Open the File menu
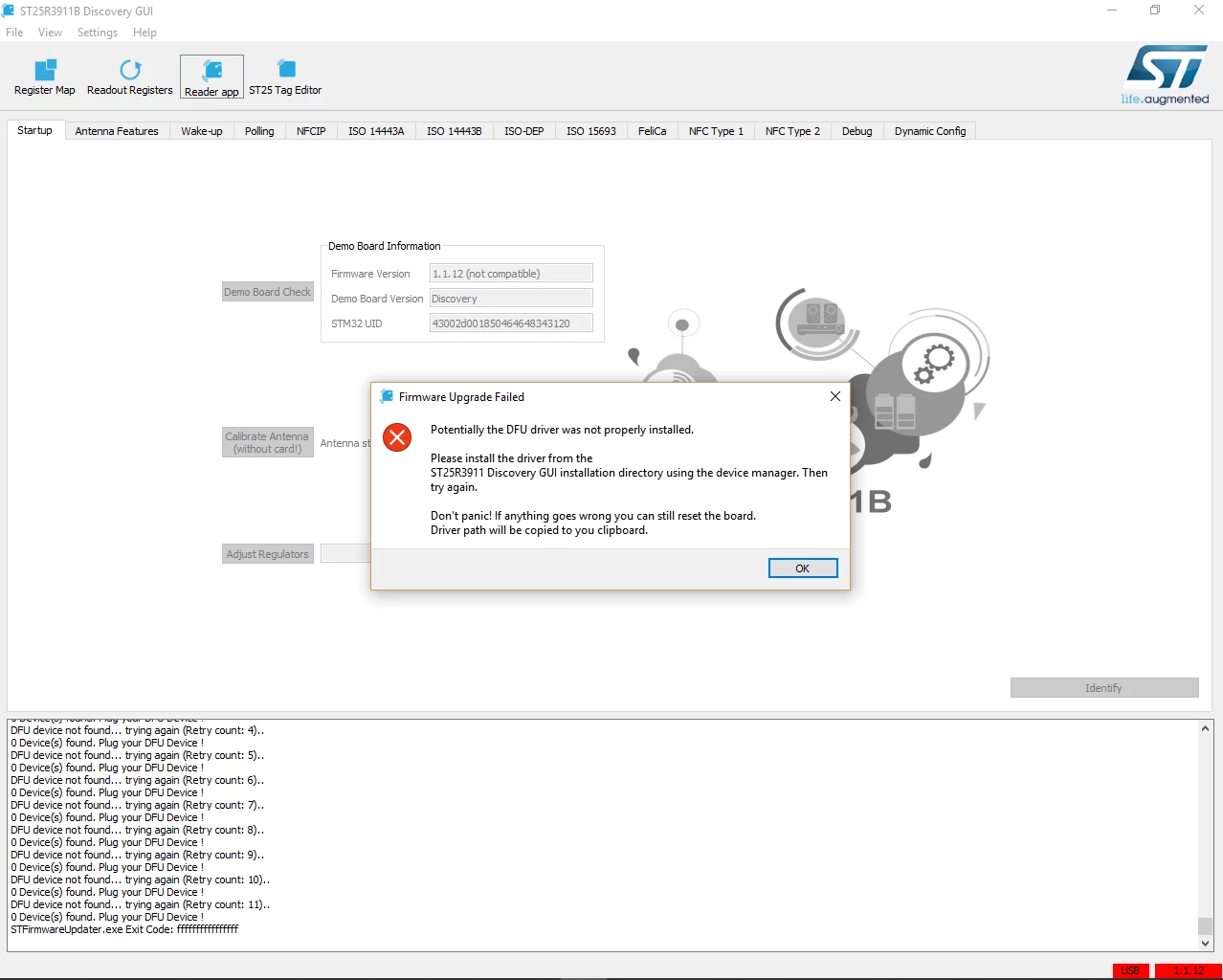The width and height of the screenshot is (1223, 980). (14, 33)
